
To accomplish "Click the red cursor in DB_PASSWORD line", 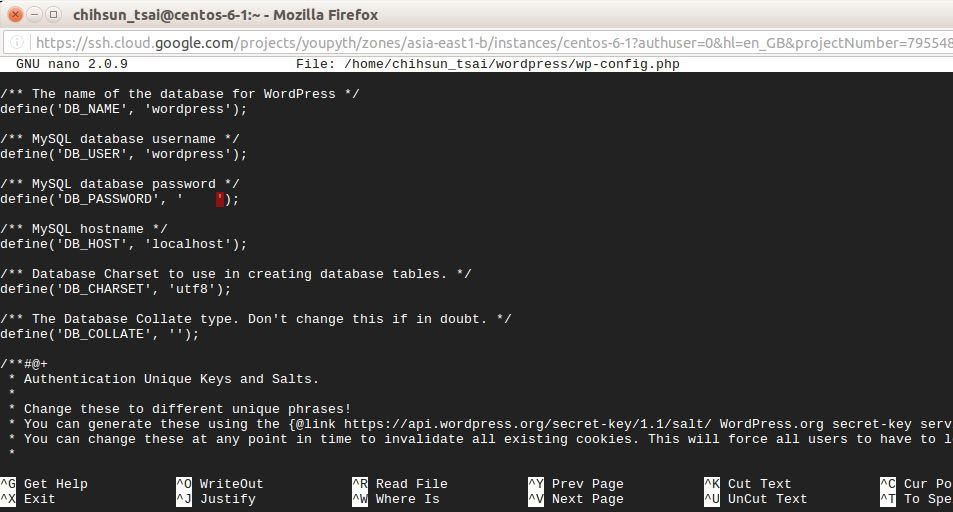I will (220, 199).
